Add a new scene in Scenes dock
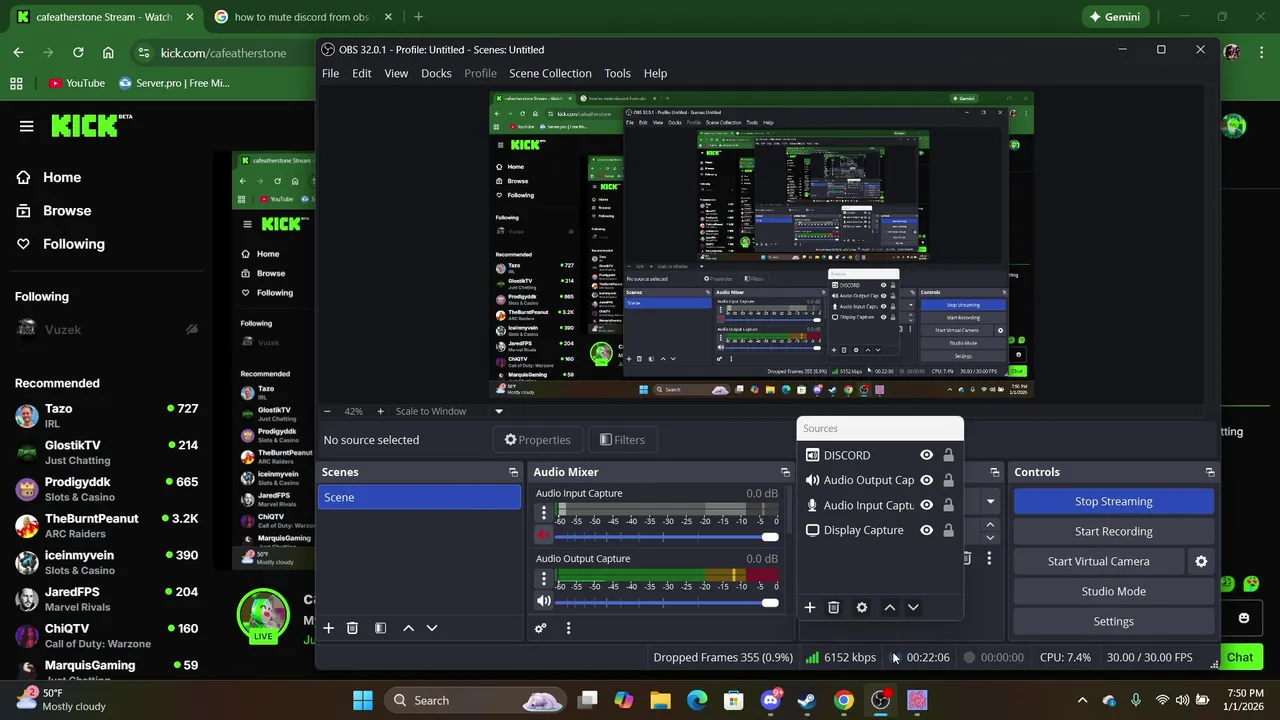The width and height of the screenshot is (1280, 720). (x=328, y=628)
